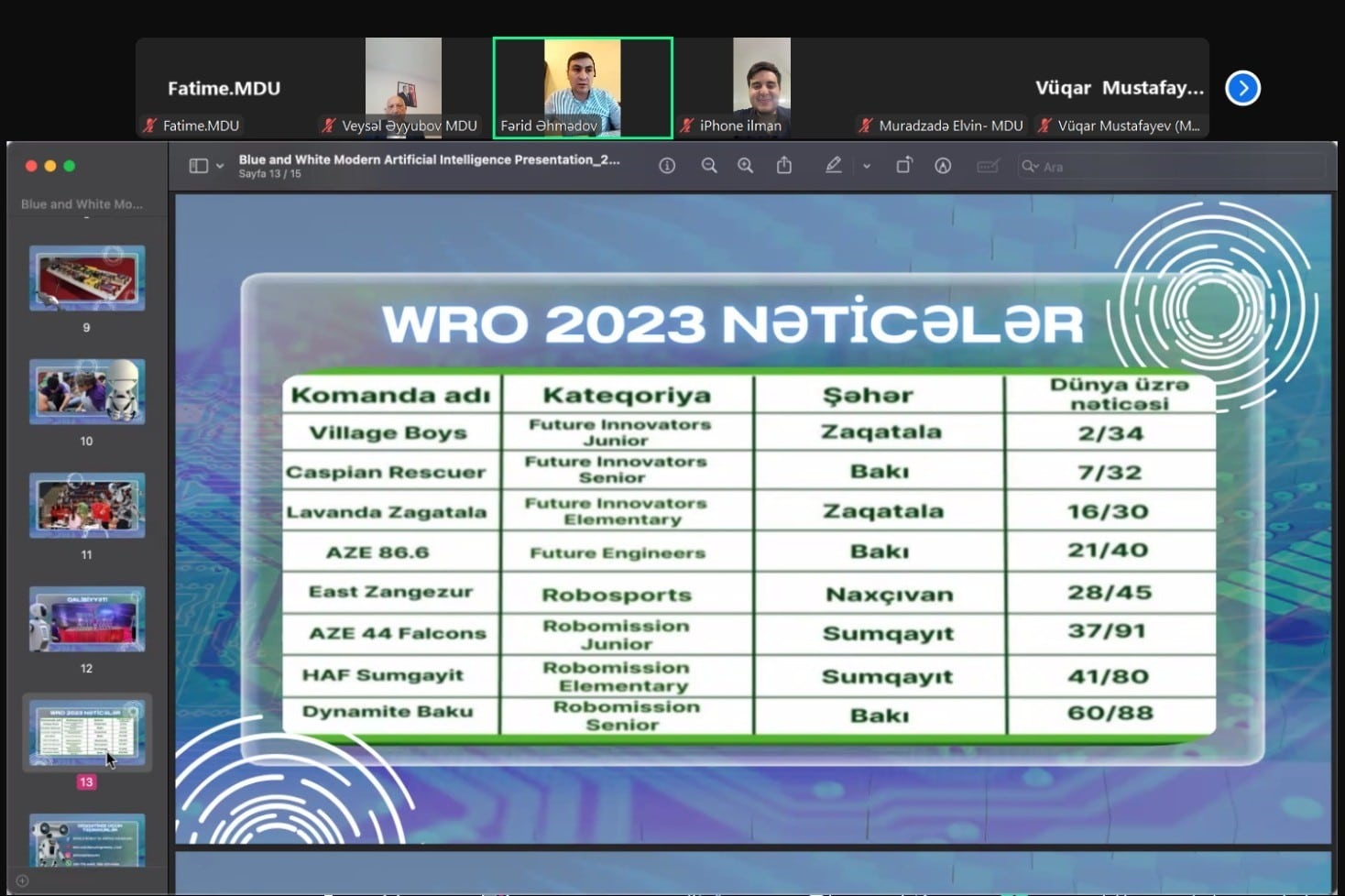Zoom in the slide view
This screenshot has width=1345, height=896.
pyautogui.click(x=746, y=166)
